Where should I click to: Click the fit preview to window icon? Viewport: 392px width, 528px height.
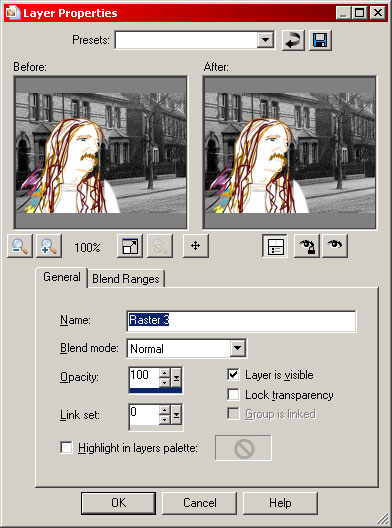coord(130,246)
